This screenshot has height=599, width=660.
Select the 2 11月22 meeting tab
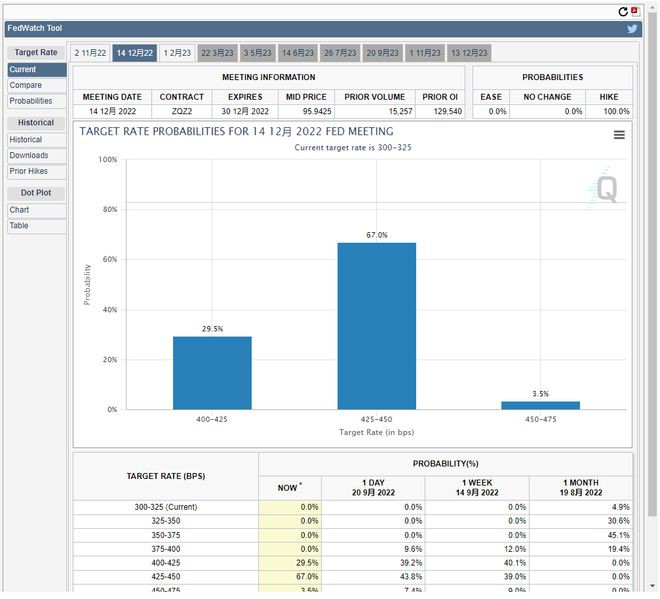[90, 53]
